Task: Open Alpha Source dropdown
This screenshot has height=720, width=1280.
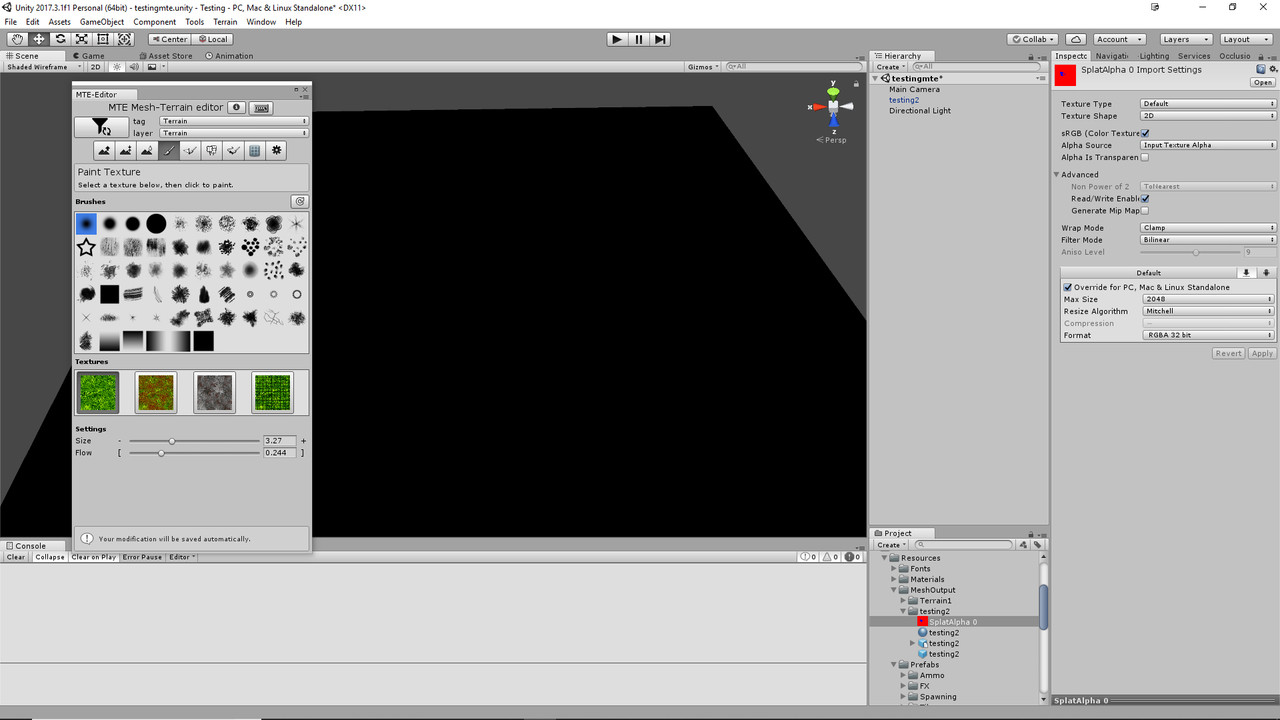Action: [1208, 145]
